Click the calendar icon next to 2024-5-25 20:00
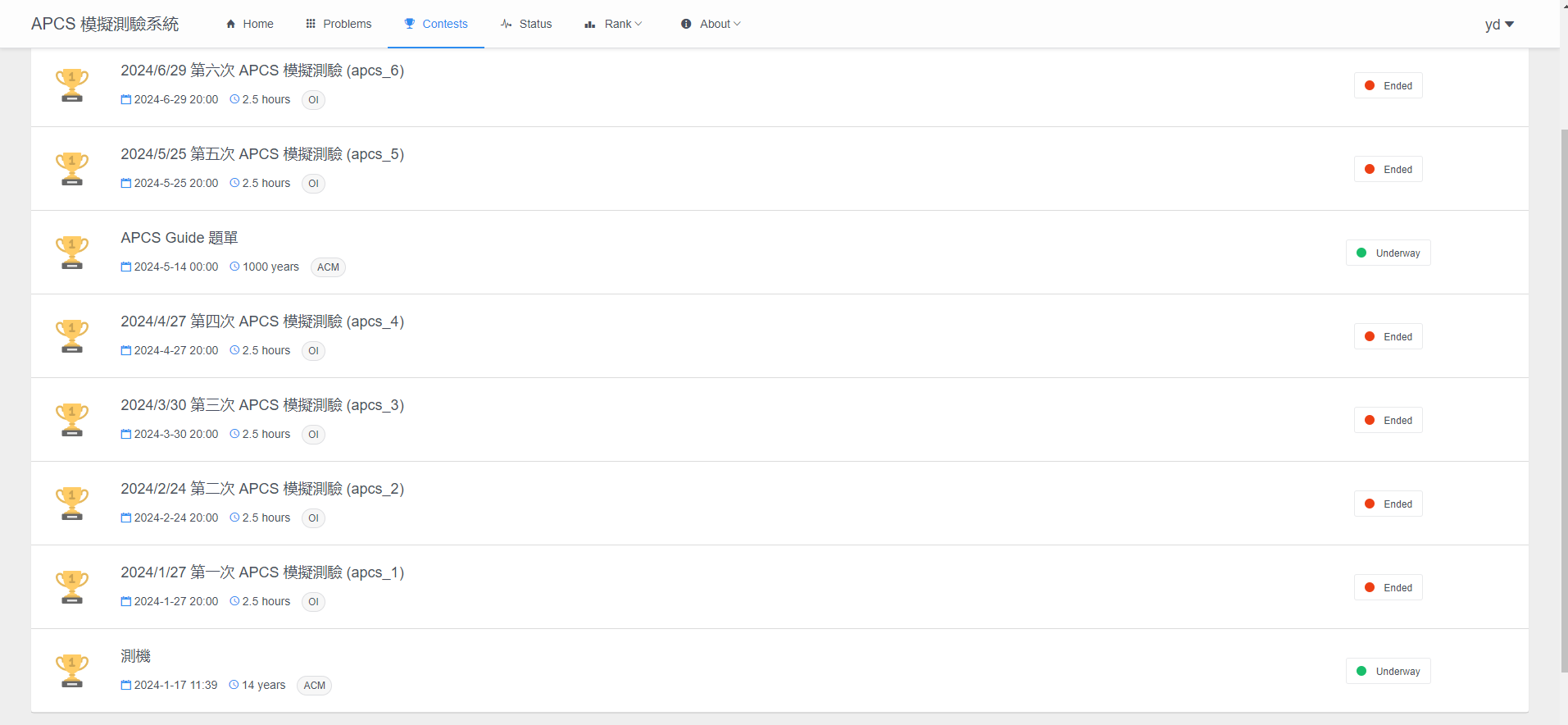1568x725 pixels. (126, 183)
